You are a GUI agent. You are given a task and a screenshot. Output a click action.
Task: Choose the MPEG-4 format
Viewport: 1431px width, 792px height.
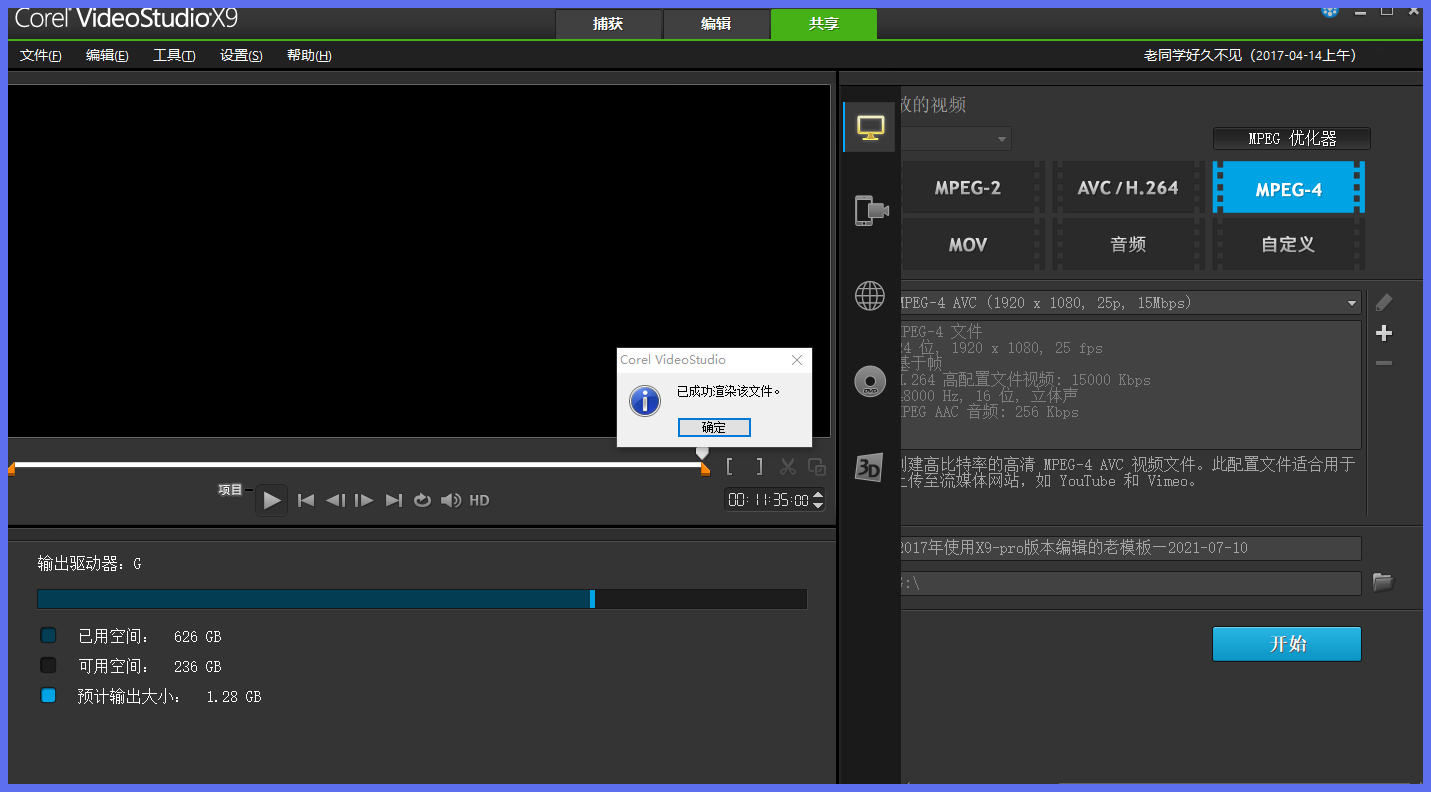(1289, 188)
